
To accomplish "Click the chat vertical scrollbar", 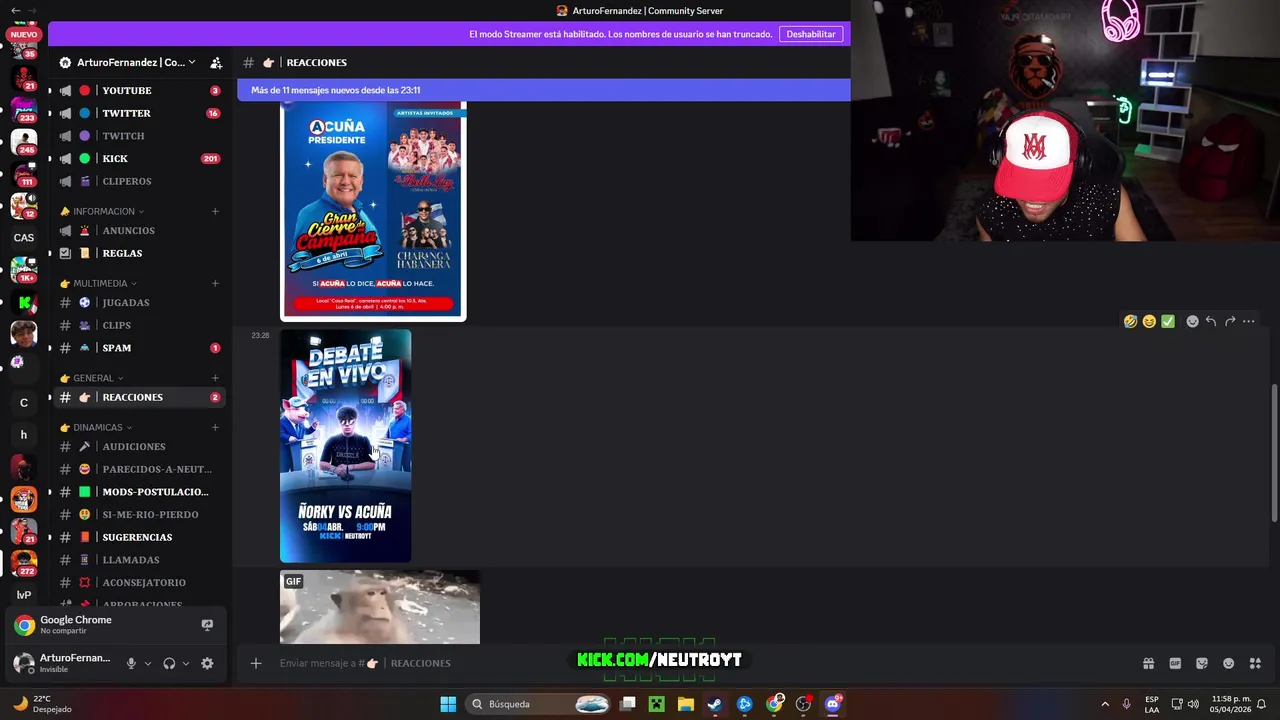I will pyautogui.click(x=1274, y=452).
